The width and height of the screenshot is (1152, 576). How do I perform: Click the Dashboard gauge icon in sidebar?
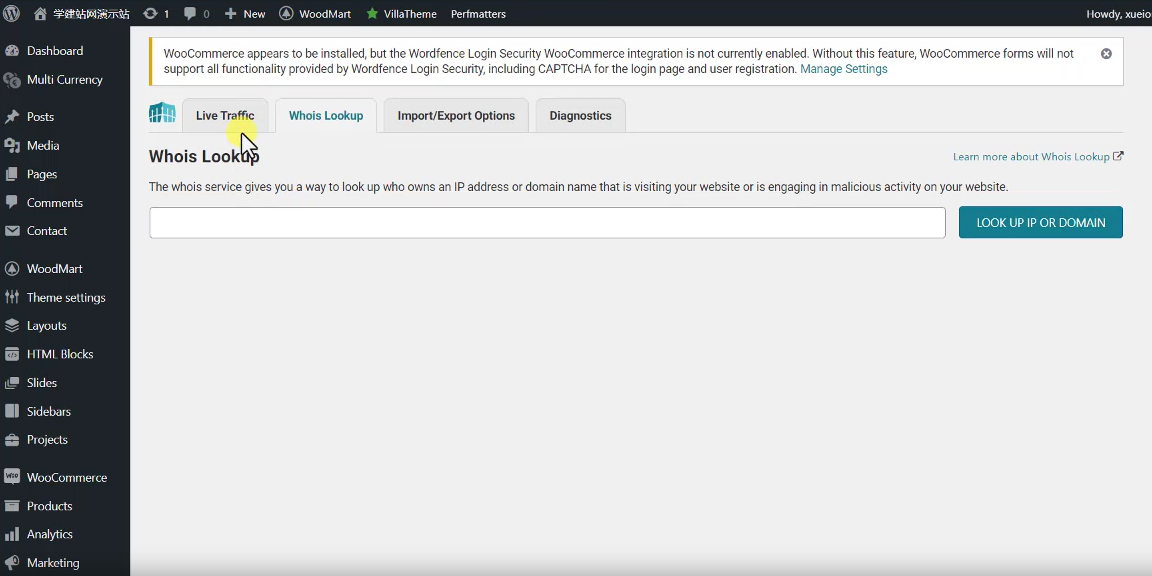(12, 51)
